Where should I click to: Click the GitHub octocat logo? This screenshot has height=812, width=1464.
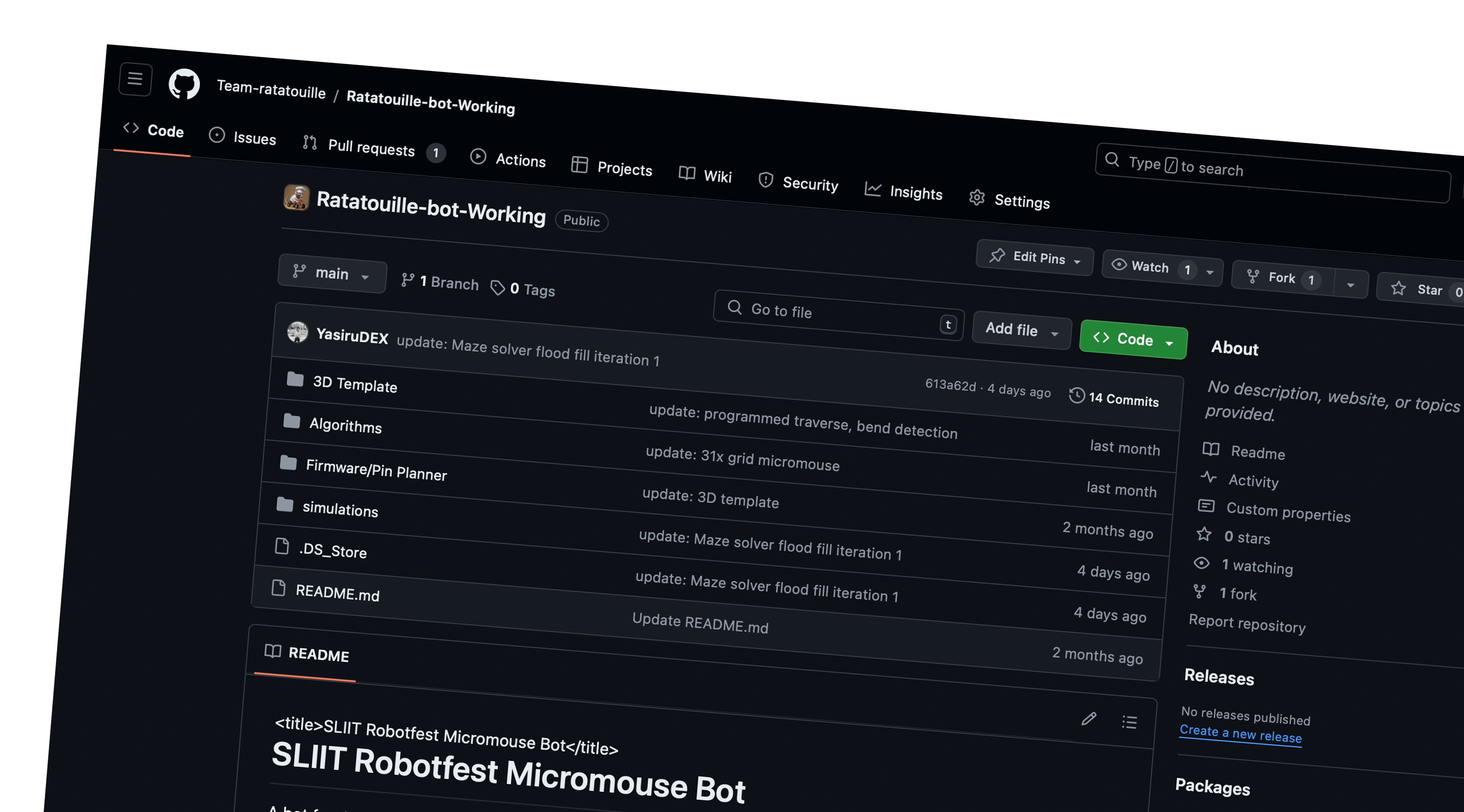pos(184,84)
